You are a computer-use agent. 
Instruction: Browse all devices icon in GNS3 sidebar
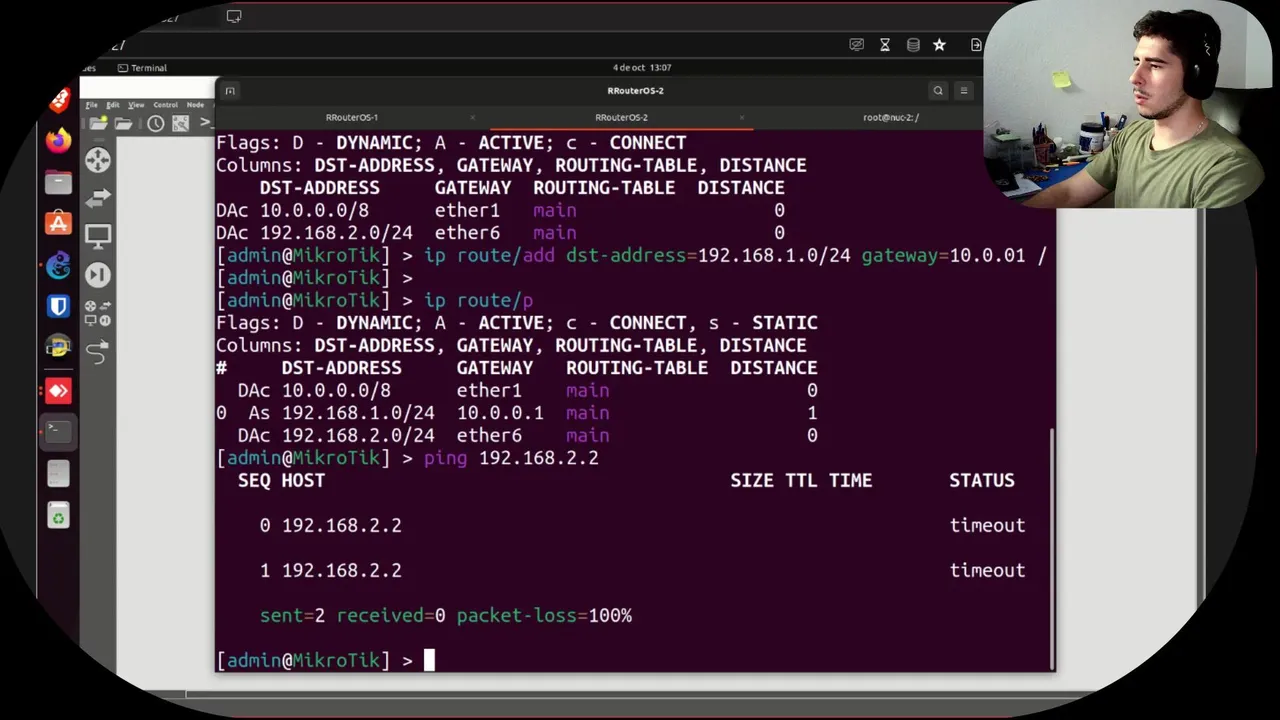(x=97, y=313)
